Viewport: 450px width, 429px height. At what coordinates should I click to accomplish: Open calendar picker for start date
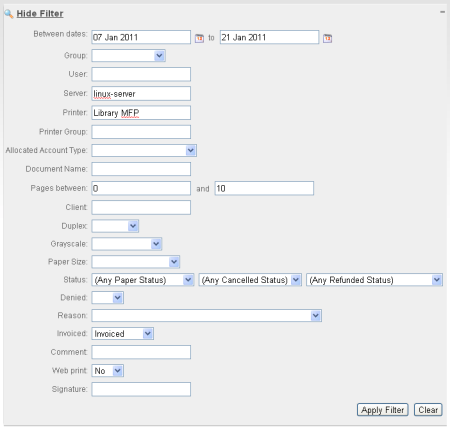pyautogui.click(x=199, y=38)
